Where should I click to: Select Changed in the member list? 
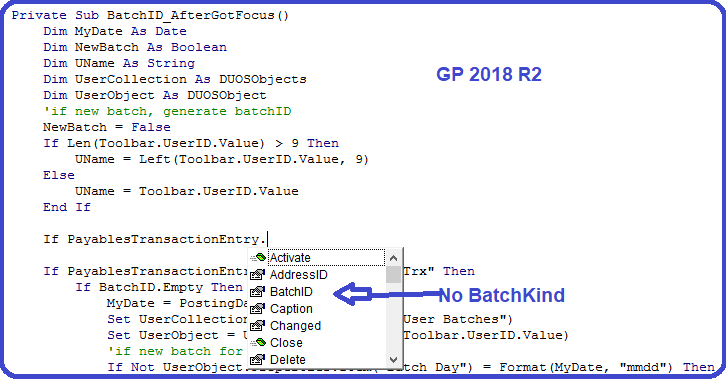295,326
